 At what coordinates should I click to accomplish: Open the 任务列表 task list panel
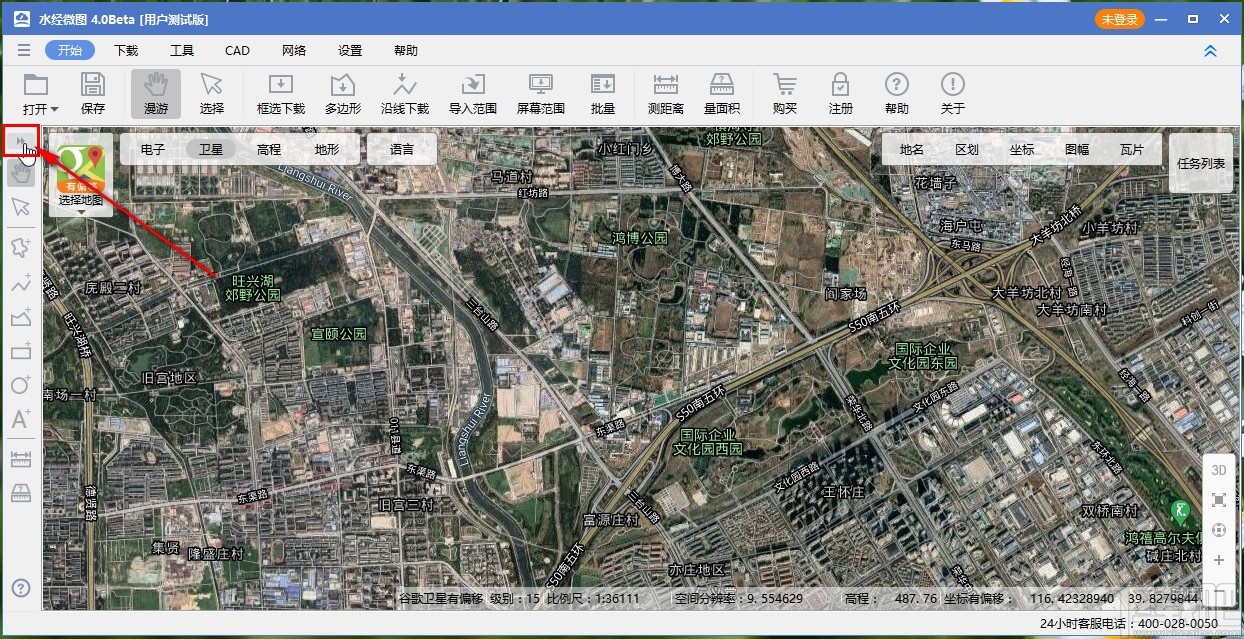[x=1201, y=163]
